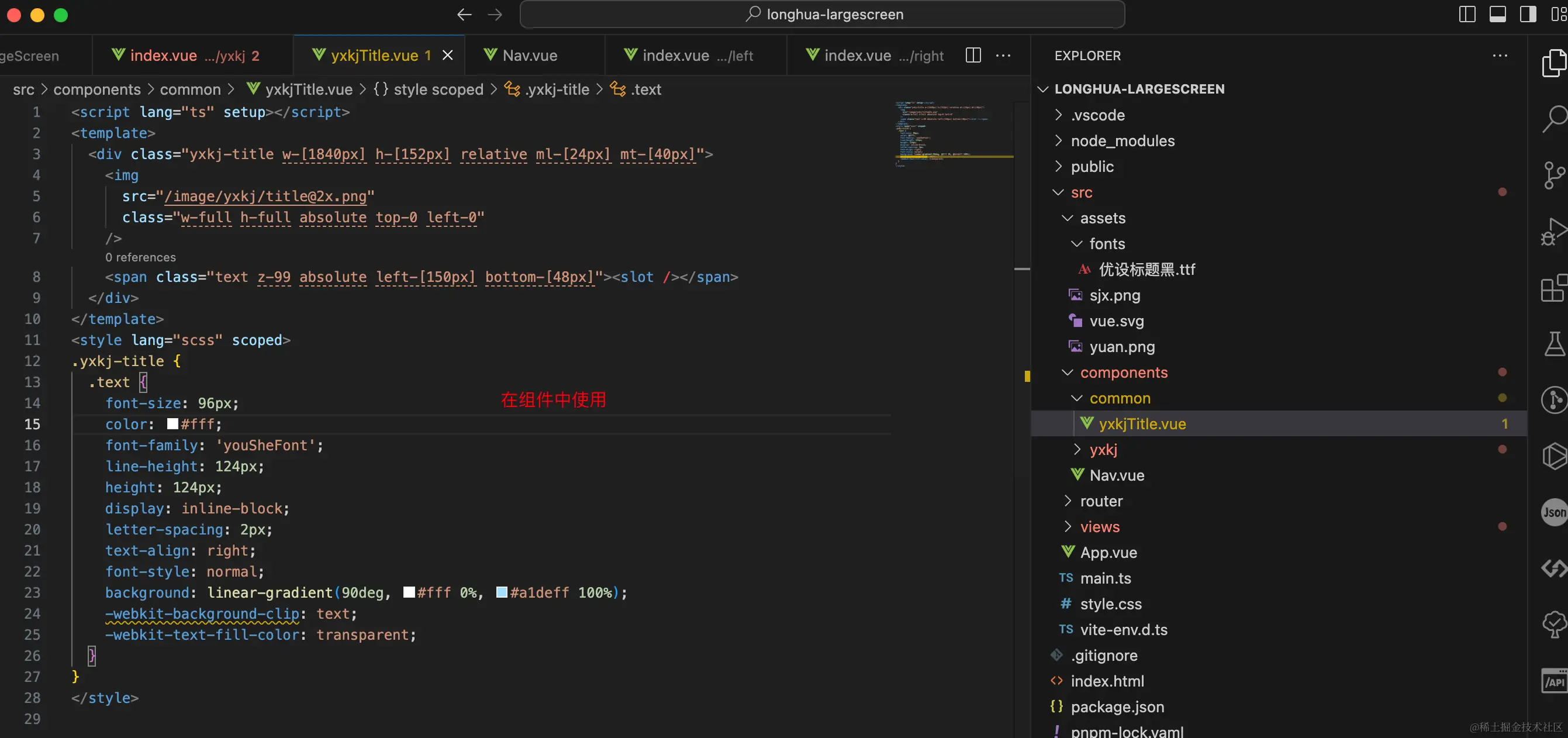This screenshot has height=738, width=1568.
Task: Open the Run and Debug view icon
Action: [x=1554, y=232]
